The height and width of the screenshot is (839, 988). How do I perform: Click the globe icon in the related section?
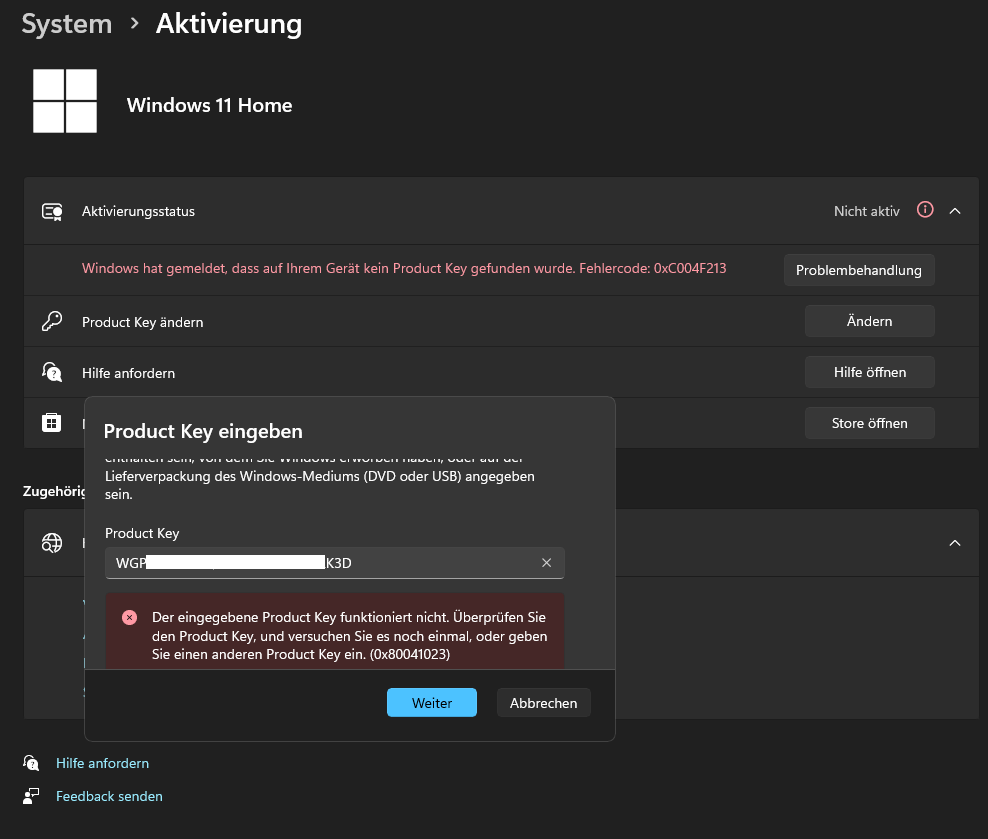coord(52,542)
